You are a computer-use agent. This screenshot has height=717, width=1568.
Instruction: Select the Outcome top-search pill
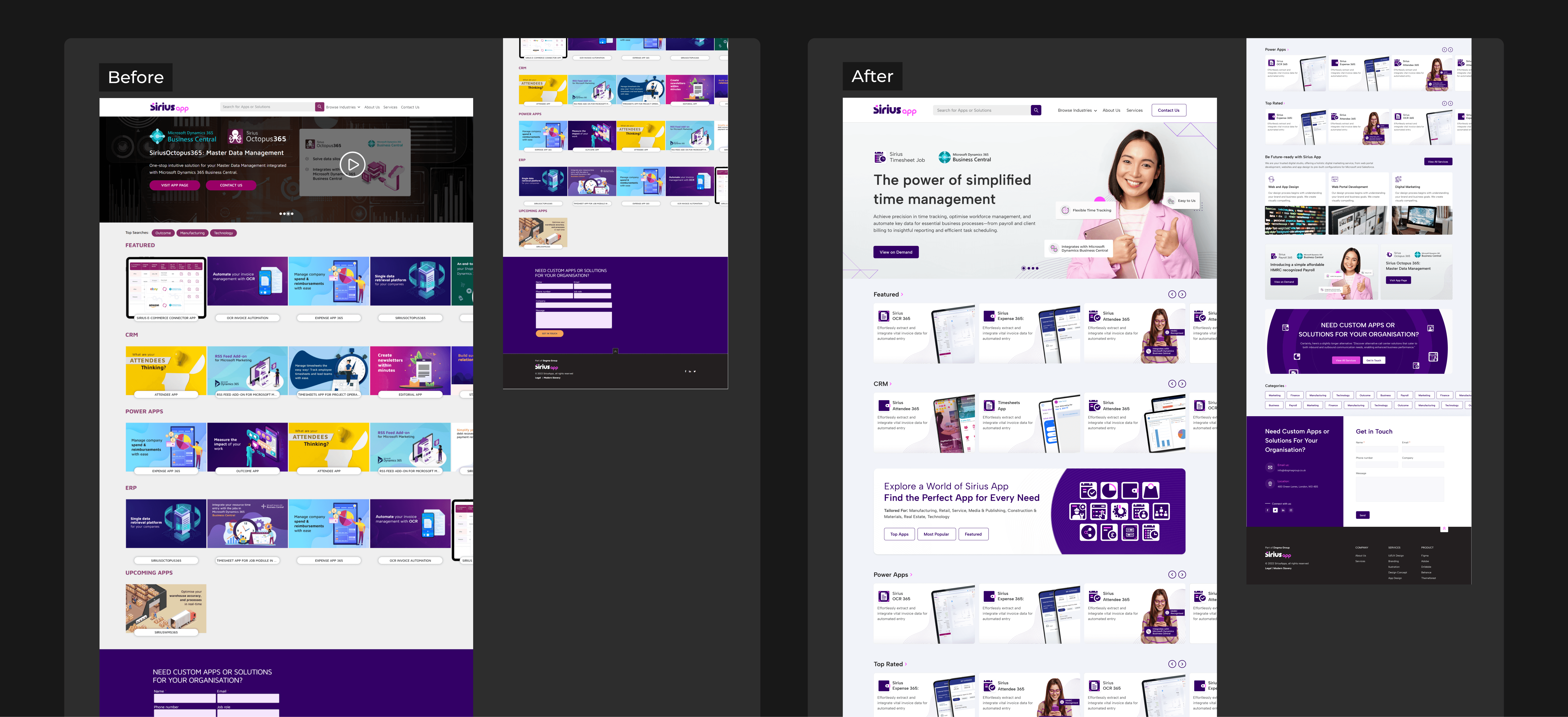[x=163, y=233]
